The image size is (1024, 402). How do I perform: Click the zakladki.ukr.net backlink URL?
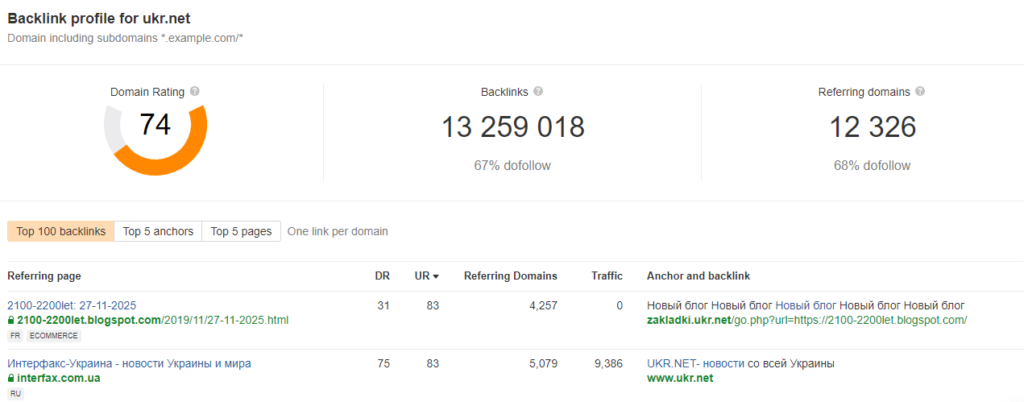tap(806, 320)
